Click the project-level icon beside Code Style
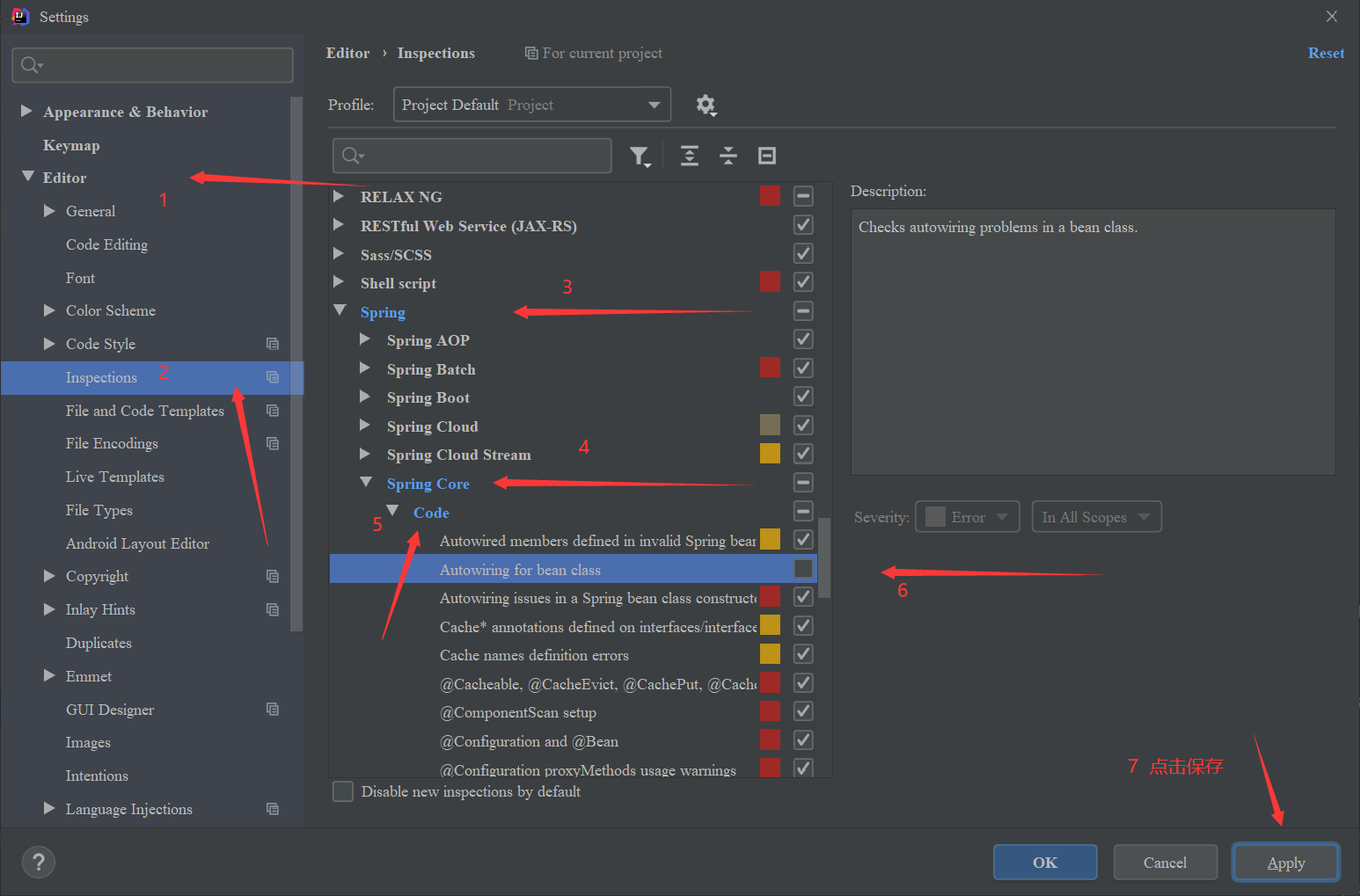This screenshot has height=896, width=1360. (x=273, y=344)
